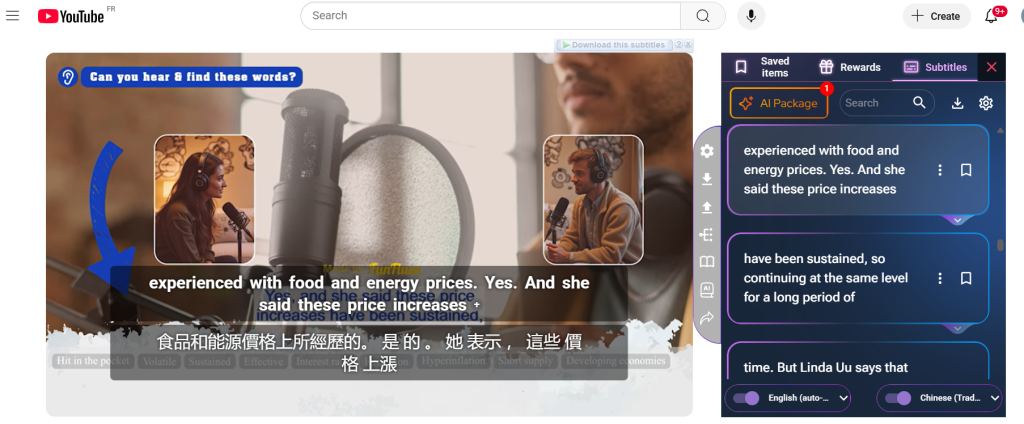Open the notifications bell
Image resolution: width=1024 pixels, height=424 pixels.
click(x=991, y=16)
